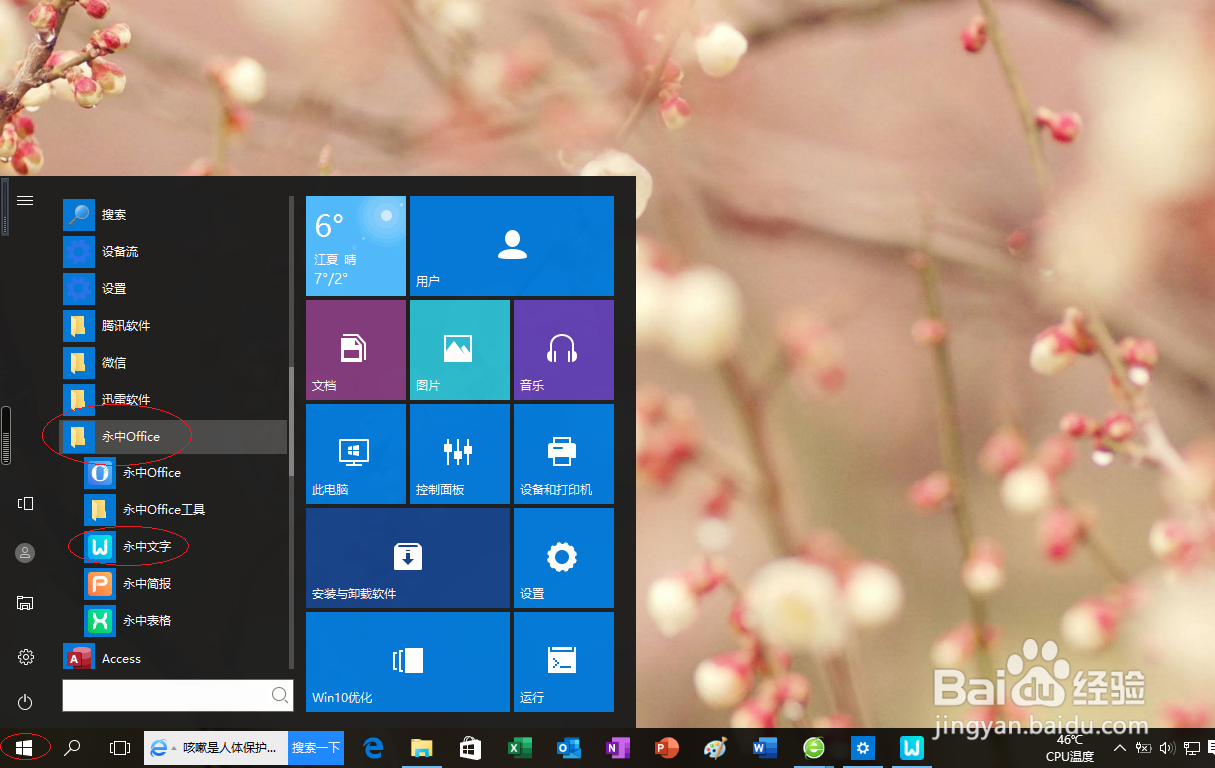This screenshot has width=1215, height=768.
Task: Open the 安装与卸载软件 tile
Action: (x=408, y=558)
